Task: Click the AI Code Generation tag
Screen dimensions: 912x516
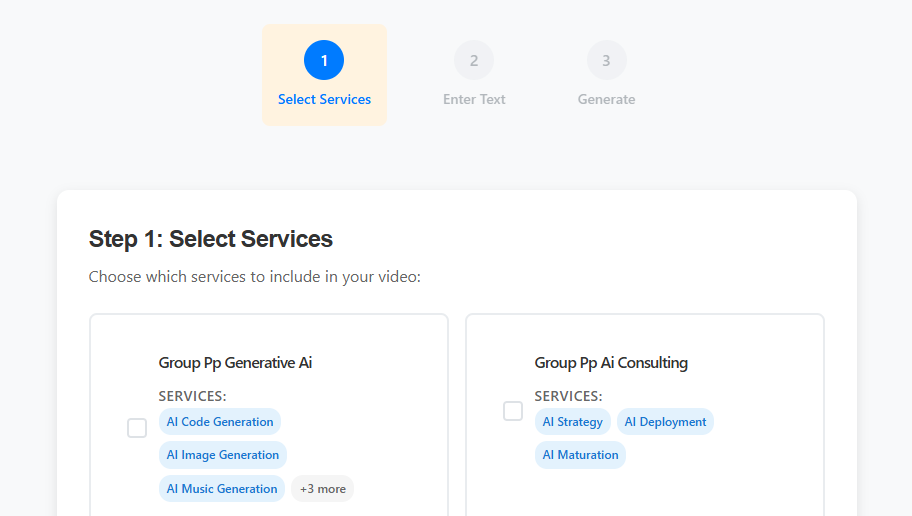Action: 220,422
